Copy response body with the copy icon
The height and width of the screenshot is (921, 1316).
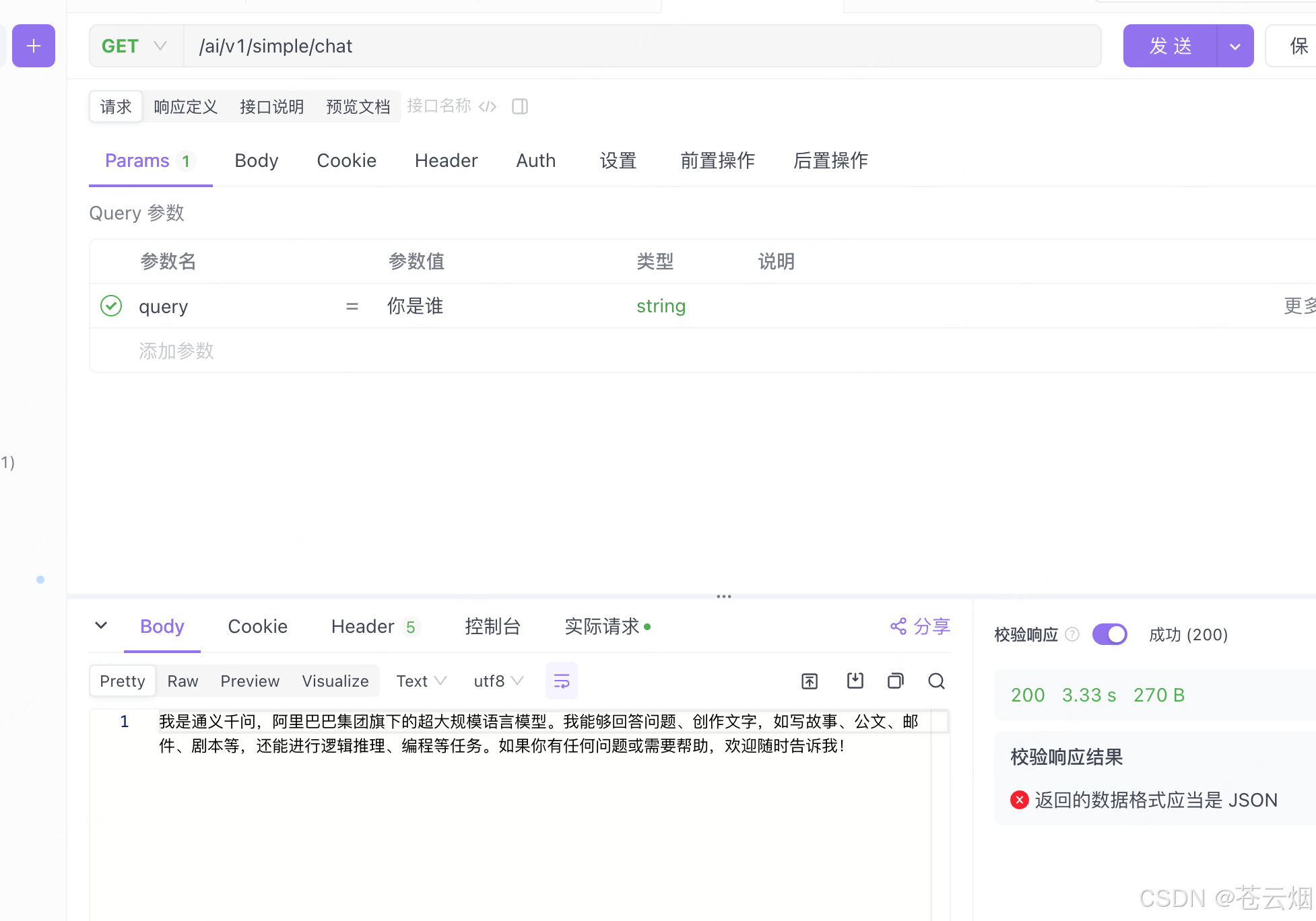tap(895, 681)
